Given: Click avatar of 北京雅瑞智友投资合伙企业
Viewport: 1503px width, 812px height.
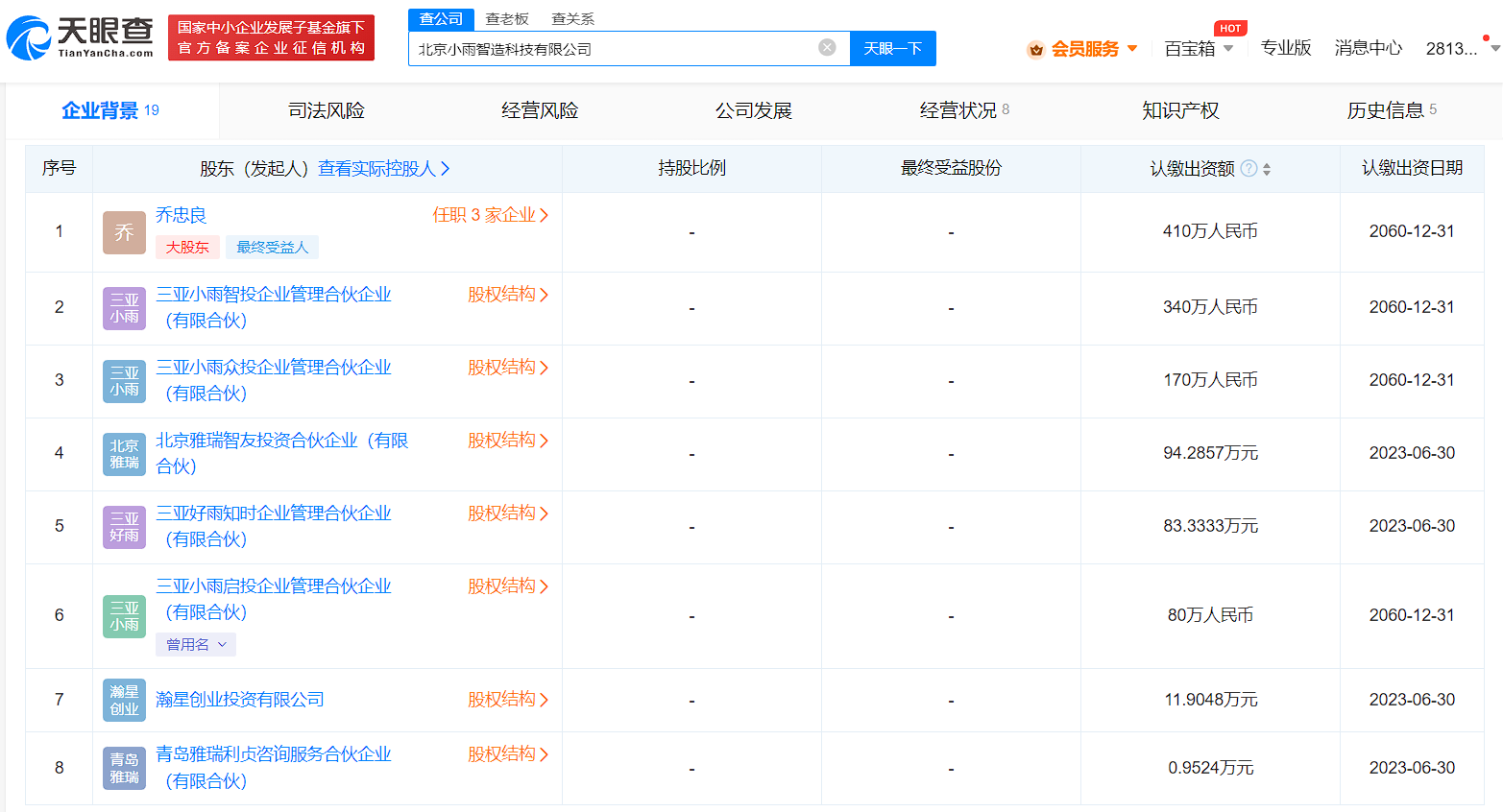Looking at the screenshot, I should tap(124, 454).
